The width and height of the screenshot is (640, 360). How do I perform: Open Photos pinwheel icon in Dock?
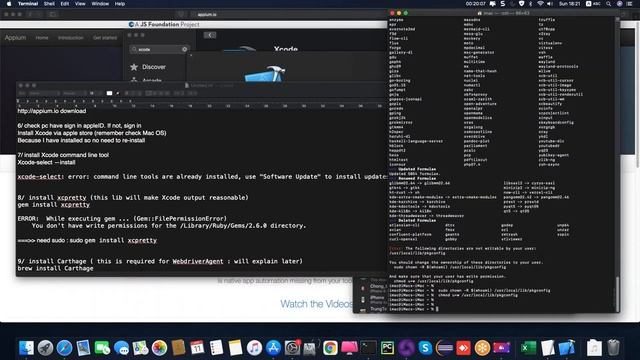[159, 348]
